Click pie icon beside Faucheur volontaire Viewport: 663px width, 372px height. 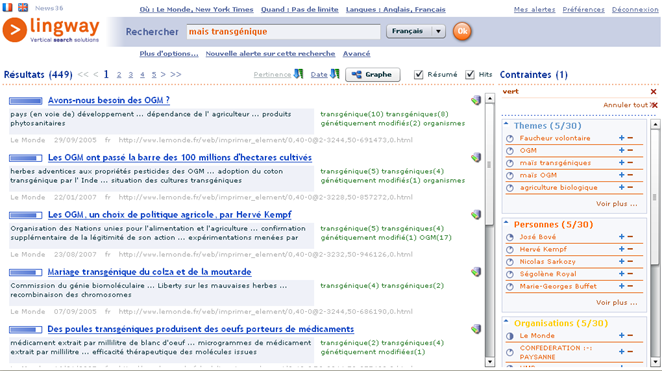510,138
